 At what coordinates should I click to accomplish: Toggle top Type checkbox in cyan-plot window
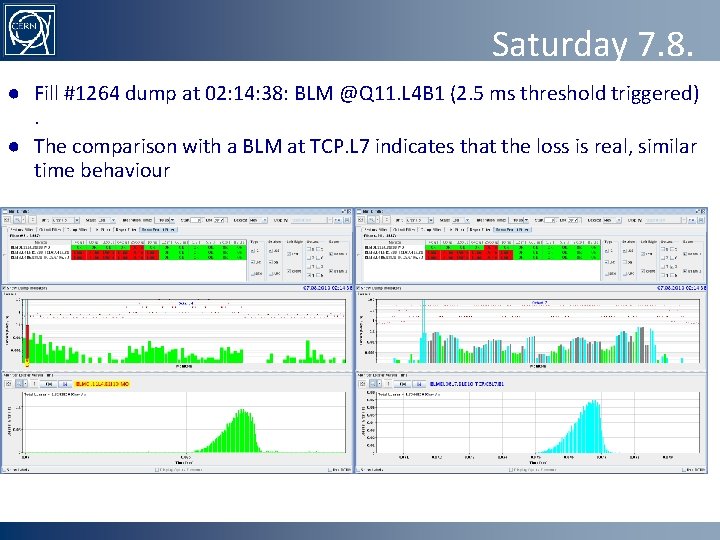click(607, 251)
